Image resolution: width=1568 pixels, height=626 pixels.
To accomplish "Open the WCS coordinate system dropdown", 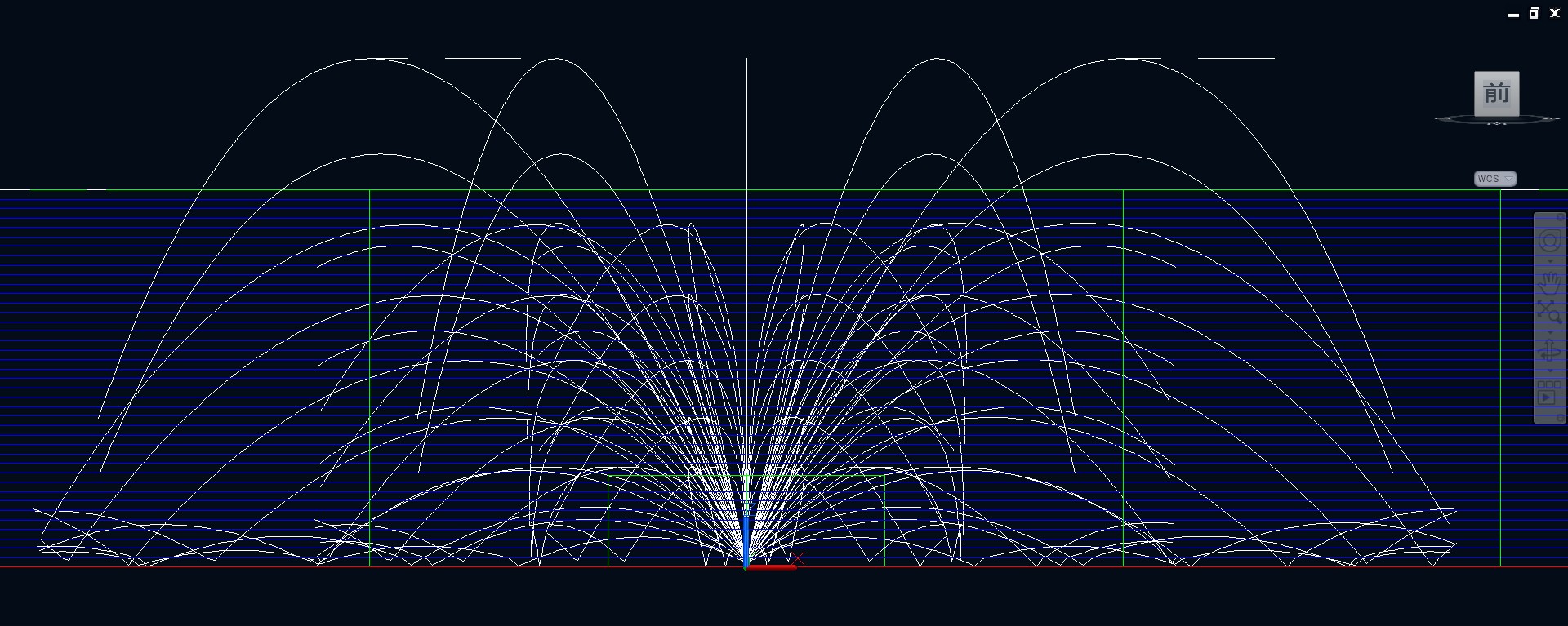I will click(x=1495, y=179).
